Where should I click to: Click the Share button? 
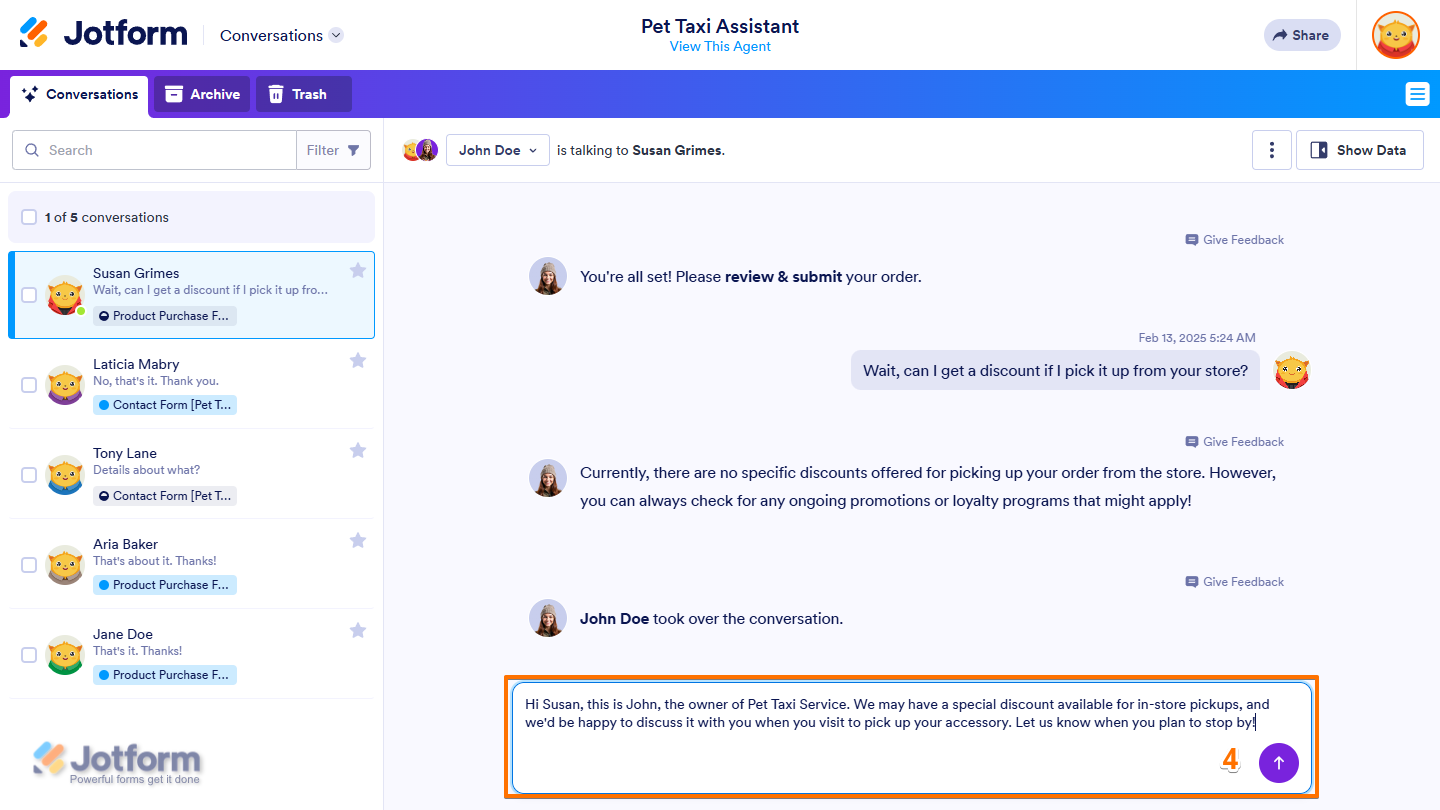click(1301, 35)
